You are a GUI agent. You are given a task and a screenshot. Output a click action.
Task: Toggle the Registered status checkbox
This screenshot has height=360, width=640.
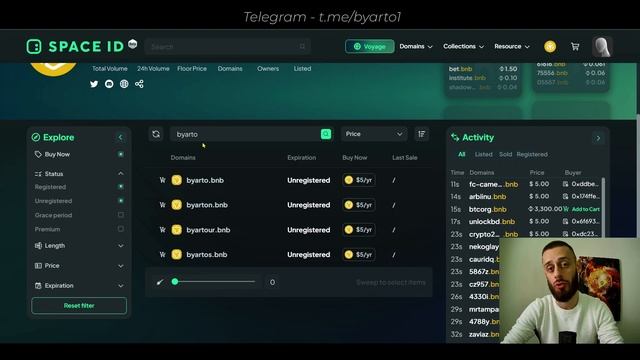[x=120, y=187]
